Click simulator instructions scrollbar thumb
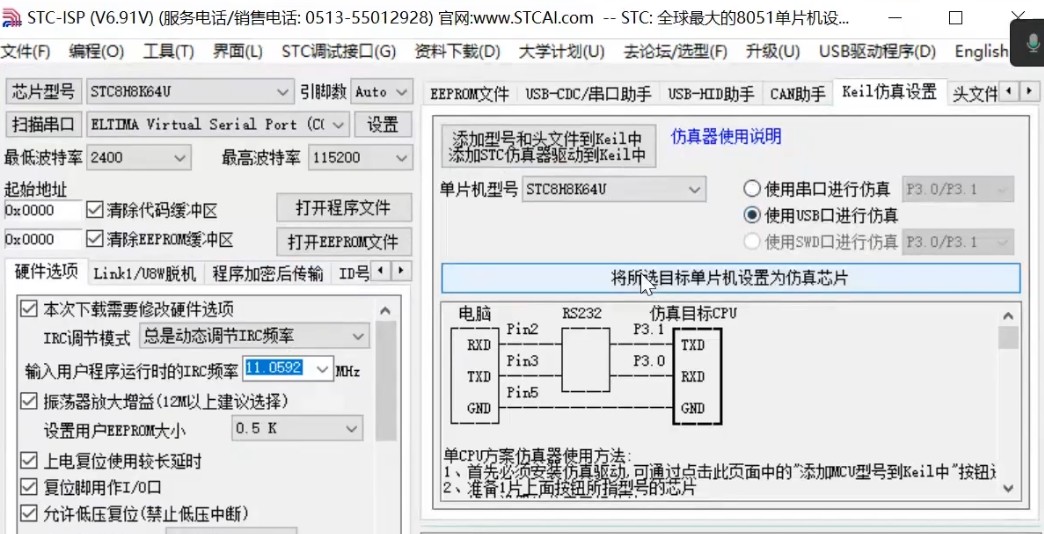1044x534 pixels. point(1008,338)
